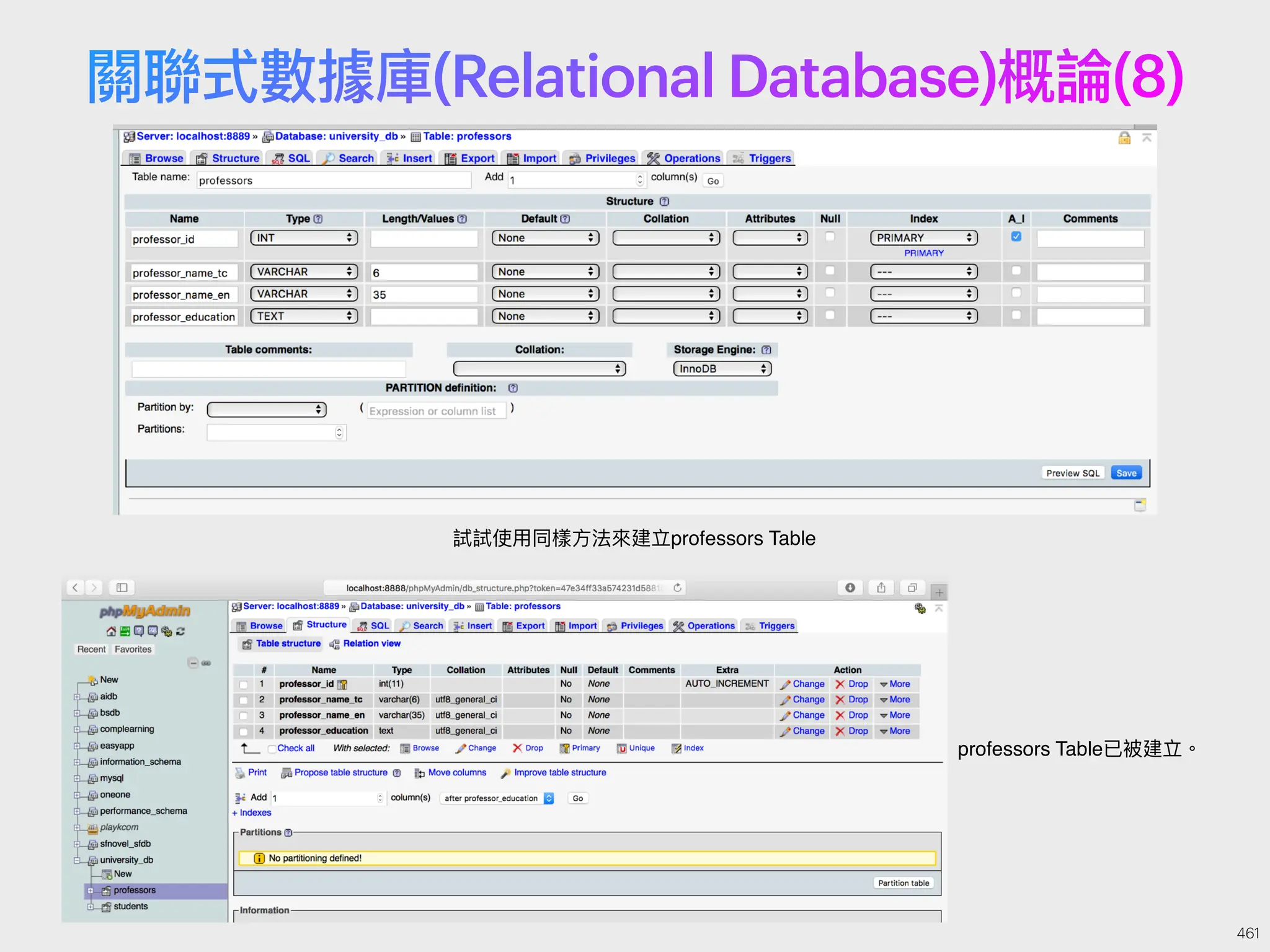This screenshot has width=1270, height=952.
Task: Open Safari downloads icon
Action: [x=850, y=588]
